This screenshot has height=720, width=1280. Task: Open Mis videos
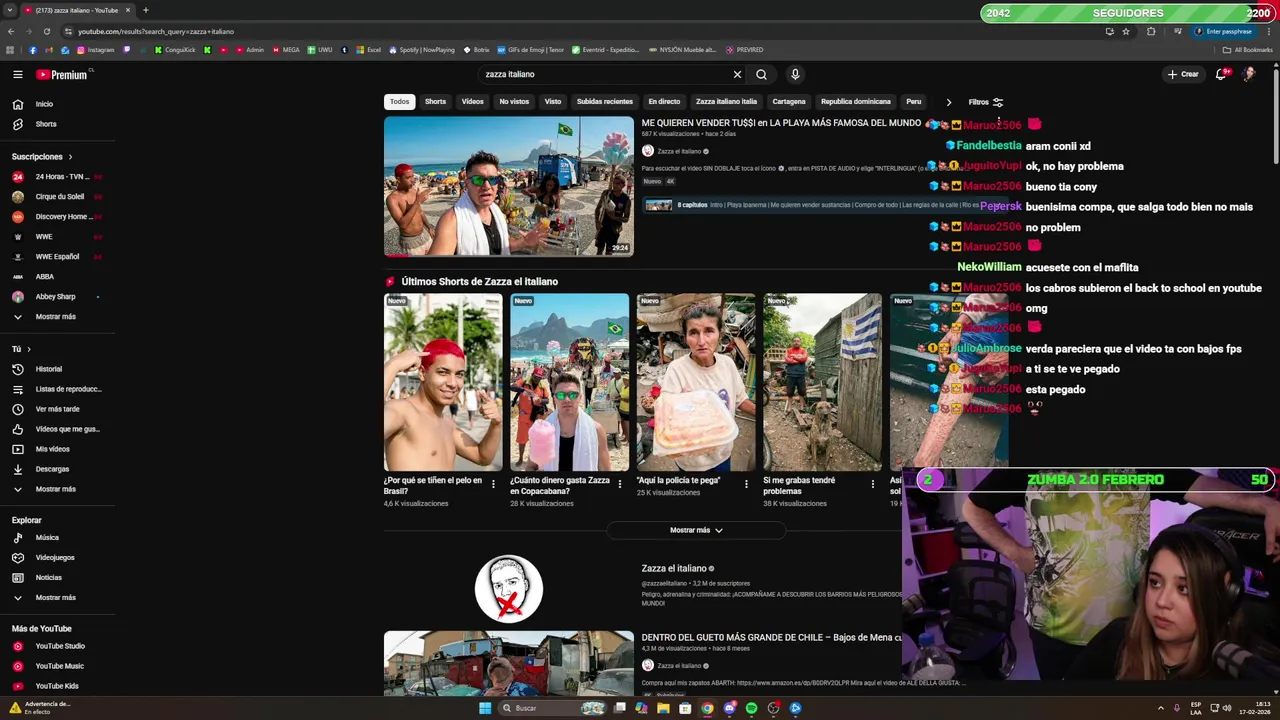pos(58,449)
